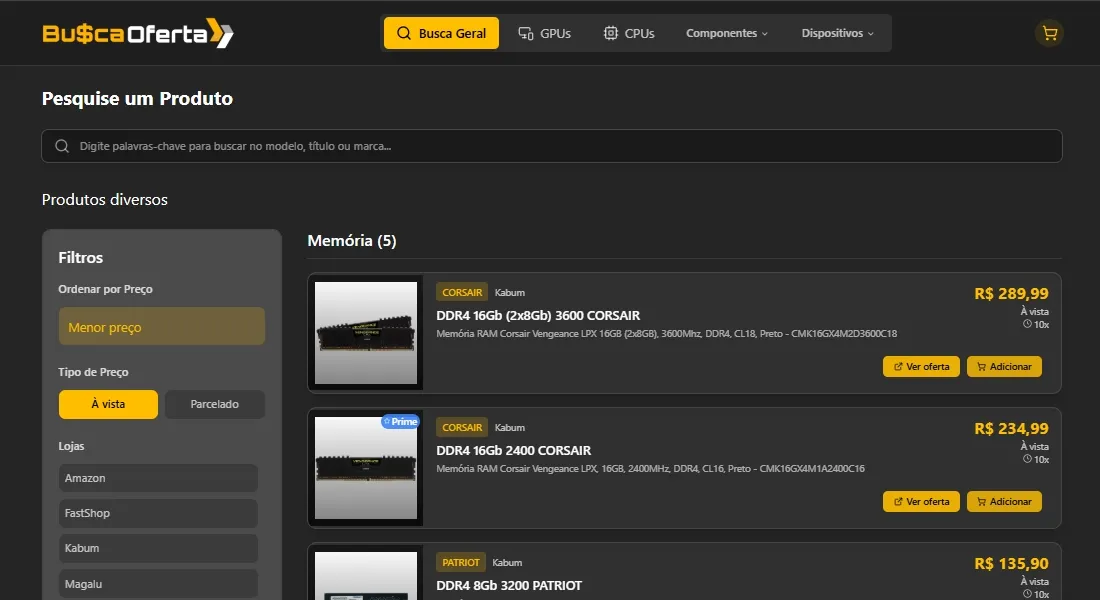The height and width of the screenshot is (600, 1100).
Task: Expand the Dispositivos dropdown menu
Action: click(837, 33)
